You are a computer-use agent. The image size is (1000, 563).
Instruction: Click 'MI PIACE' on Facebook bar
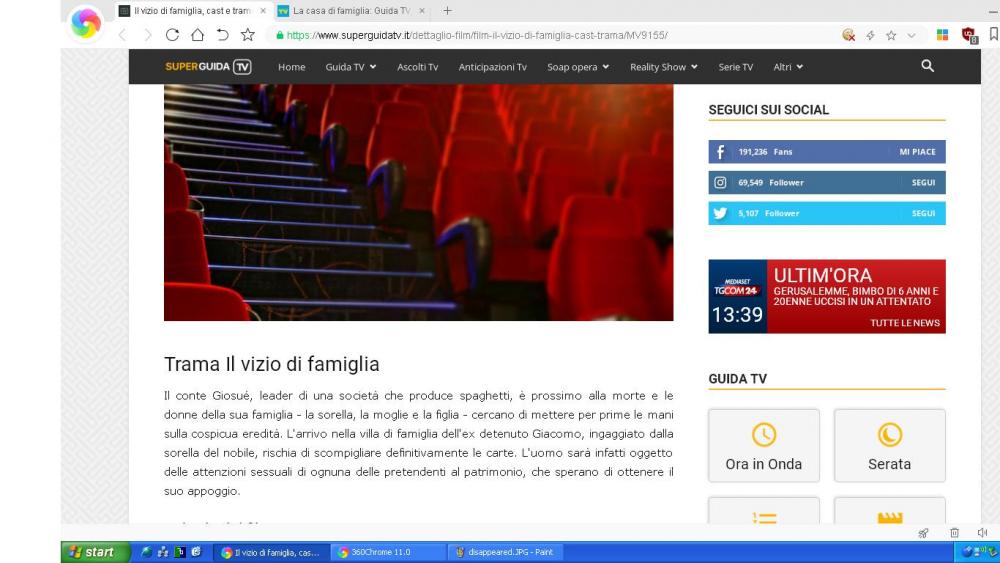(x=917, y=152)
